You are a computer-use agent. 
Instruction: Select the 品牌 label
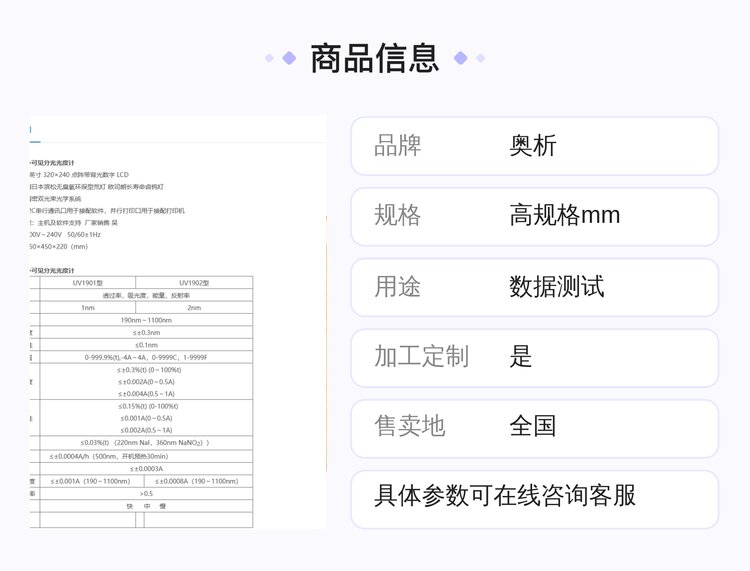pyautogui.click(x=398, y=146)
